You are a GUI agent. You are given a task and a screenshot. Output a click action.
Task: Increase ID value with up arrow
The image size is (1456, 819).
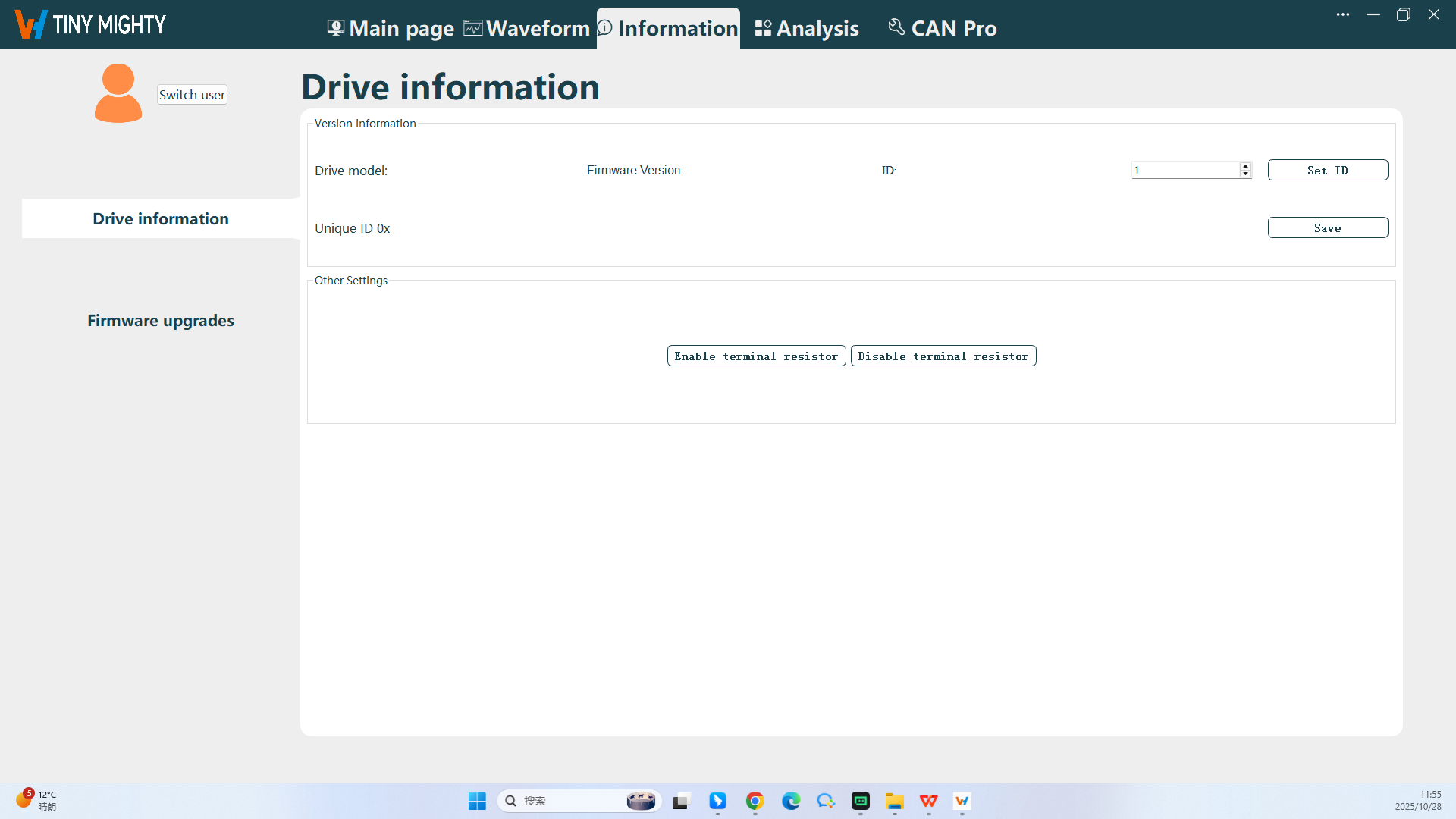(x=1245, y=166)
